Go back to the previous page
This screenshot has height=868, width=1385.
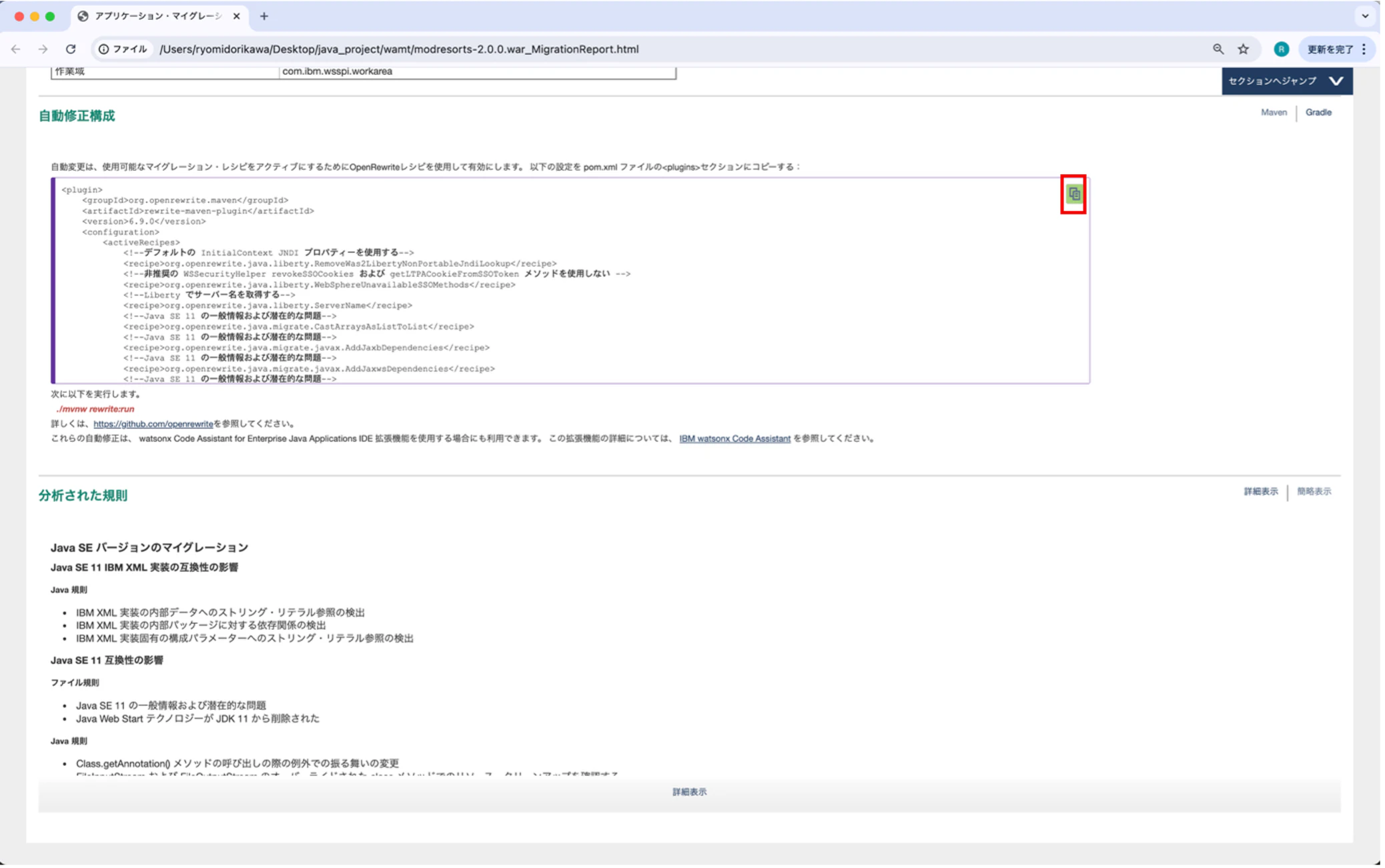pos(16,49)
